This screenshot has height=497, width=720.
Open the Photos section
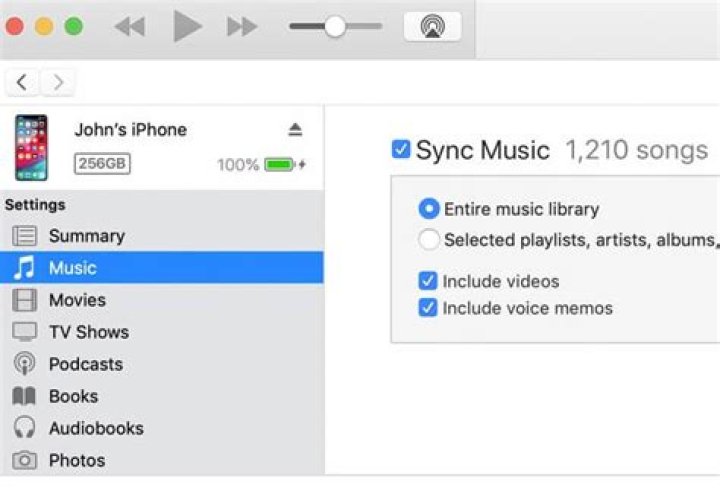(x=162, y=460)
